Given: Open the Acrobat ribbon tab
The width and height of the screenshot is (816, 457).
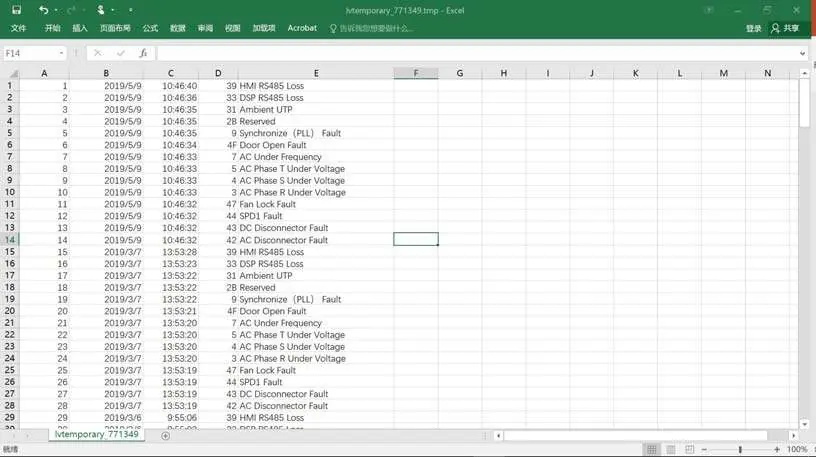Looking at the screenshot, I should click(x=302, y=28).
